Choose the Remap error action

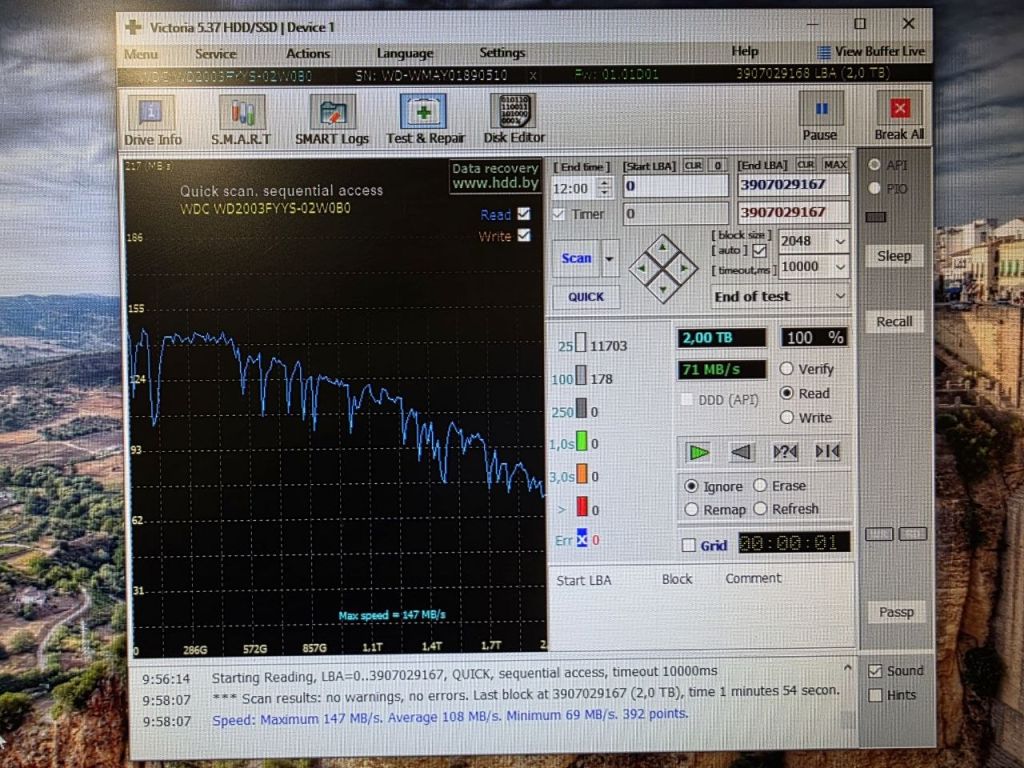pos(692,509)
